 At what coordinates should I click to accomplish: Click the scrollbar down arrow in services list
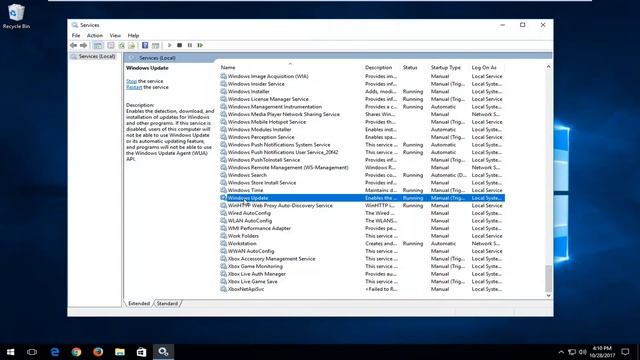[x=549, y=296]
